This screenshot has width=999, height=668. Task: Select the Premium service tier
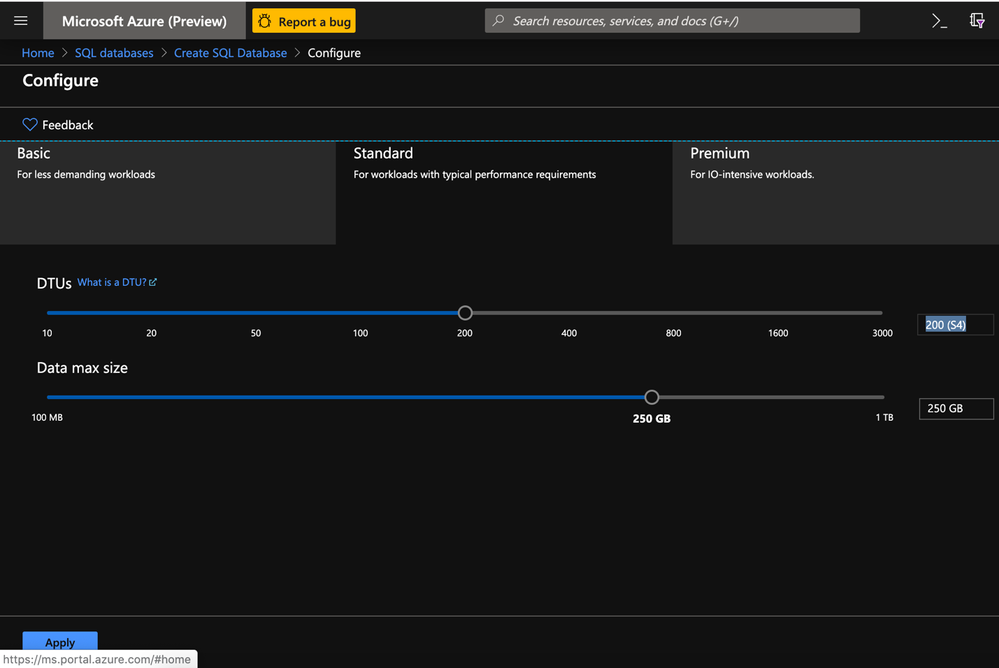point(835,193)
